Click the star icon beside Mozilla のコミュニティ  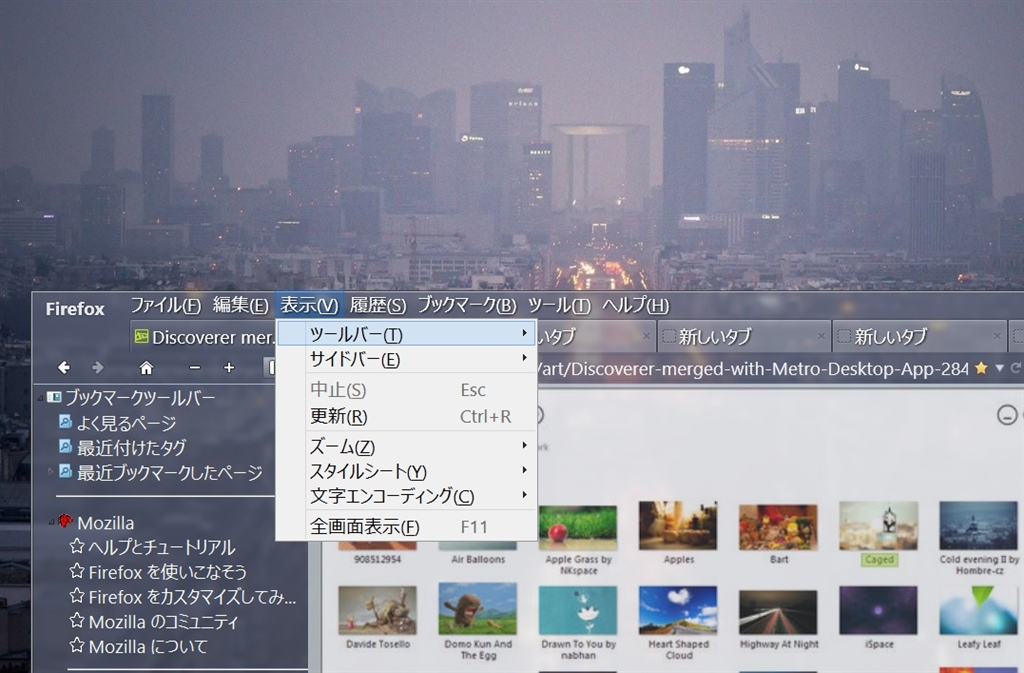[77, 620]
